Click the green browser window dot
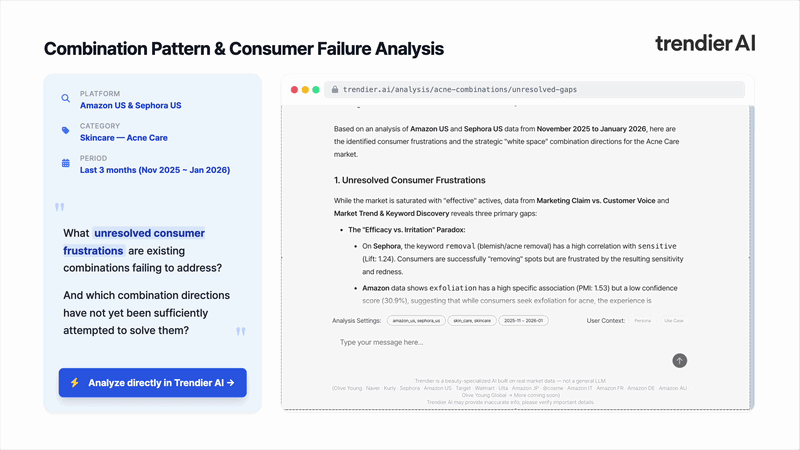This screenshot has width=800, height=450. click(x=316, y=90)
